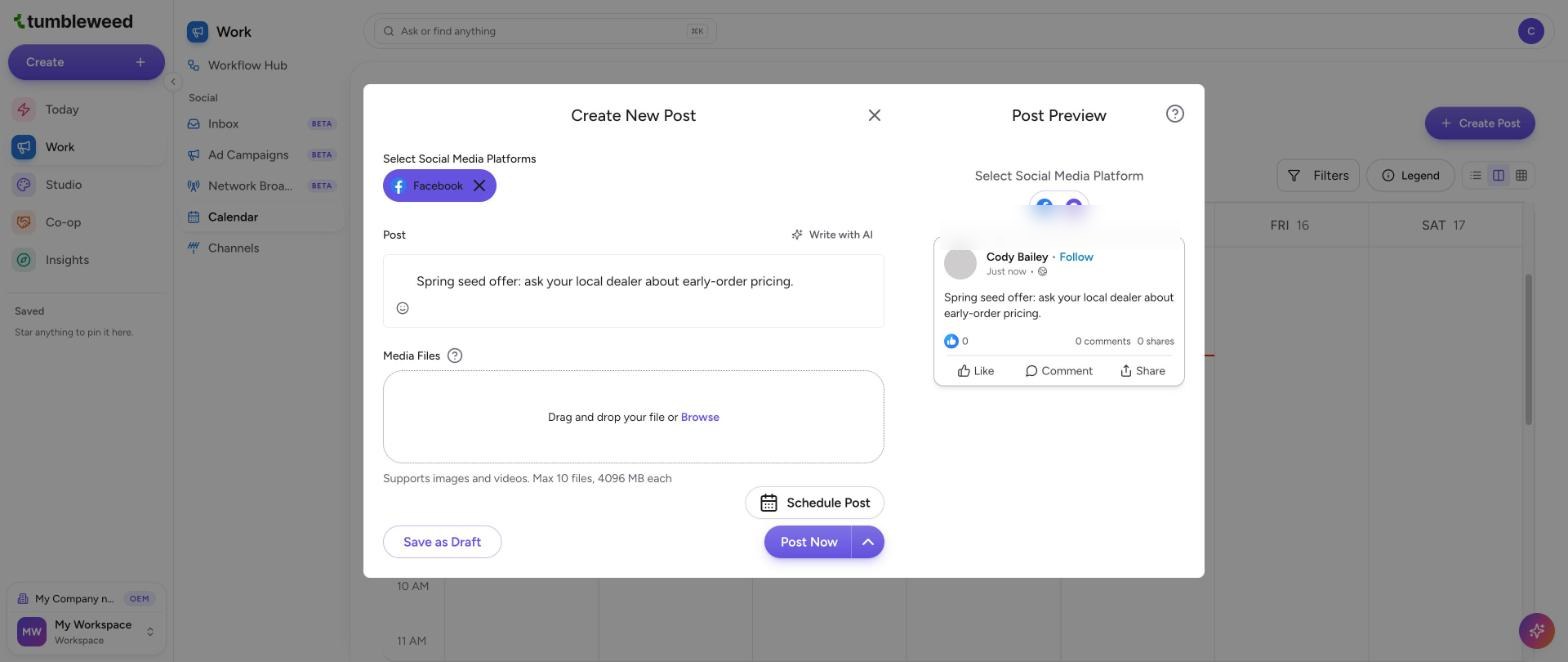Viewport: 1568px width, 662px height.
Task: Switch to month grid view icon
Action: point(1521,175)
